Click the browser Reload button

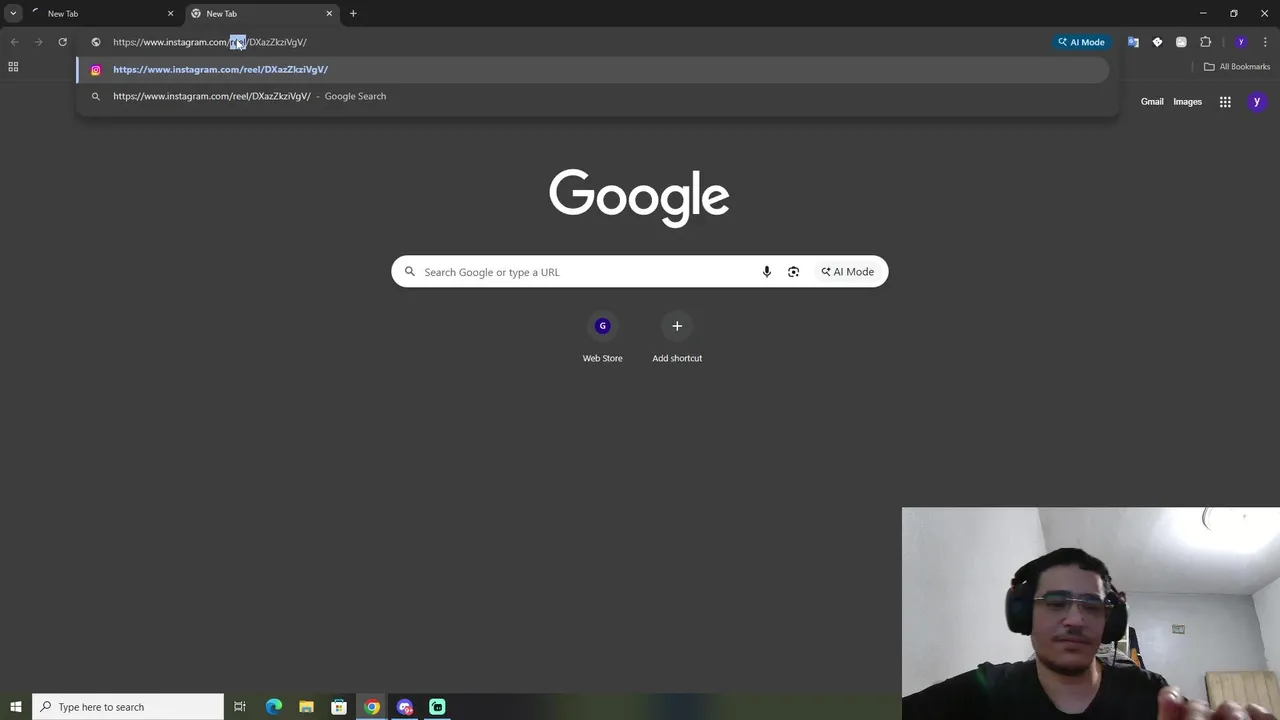pyautogui.click(x=62, y=42)
